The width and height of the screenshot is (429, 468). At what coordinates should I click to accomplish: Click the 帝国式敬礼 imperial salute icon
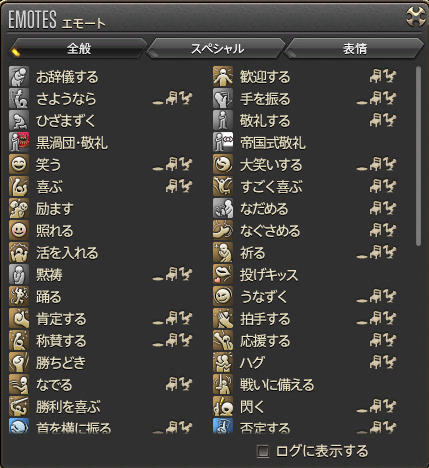tap(223, 142)
